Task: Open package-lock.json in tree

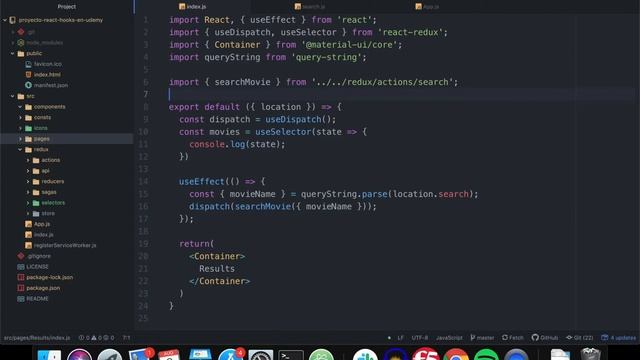Action: click(49, 277)
